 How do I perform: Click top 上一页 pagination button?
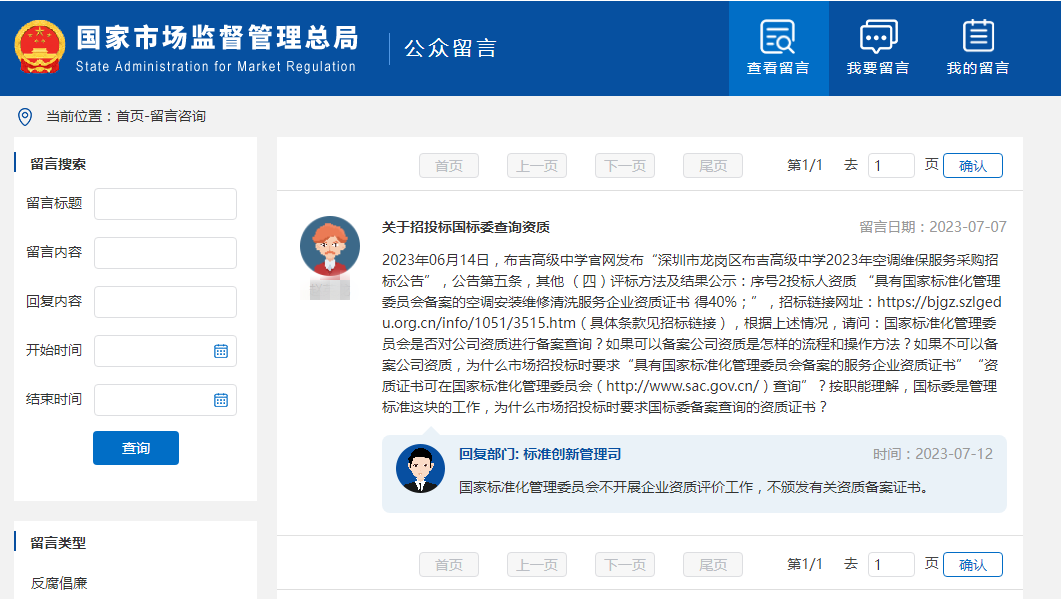pyautogui.click(x=537, y=166)
